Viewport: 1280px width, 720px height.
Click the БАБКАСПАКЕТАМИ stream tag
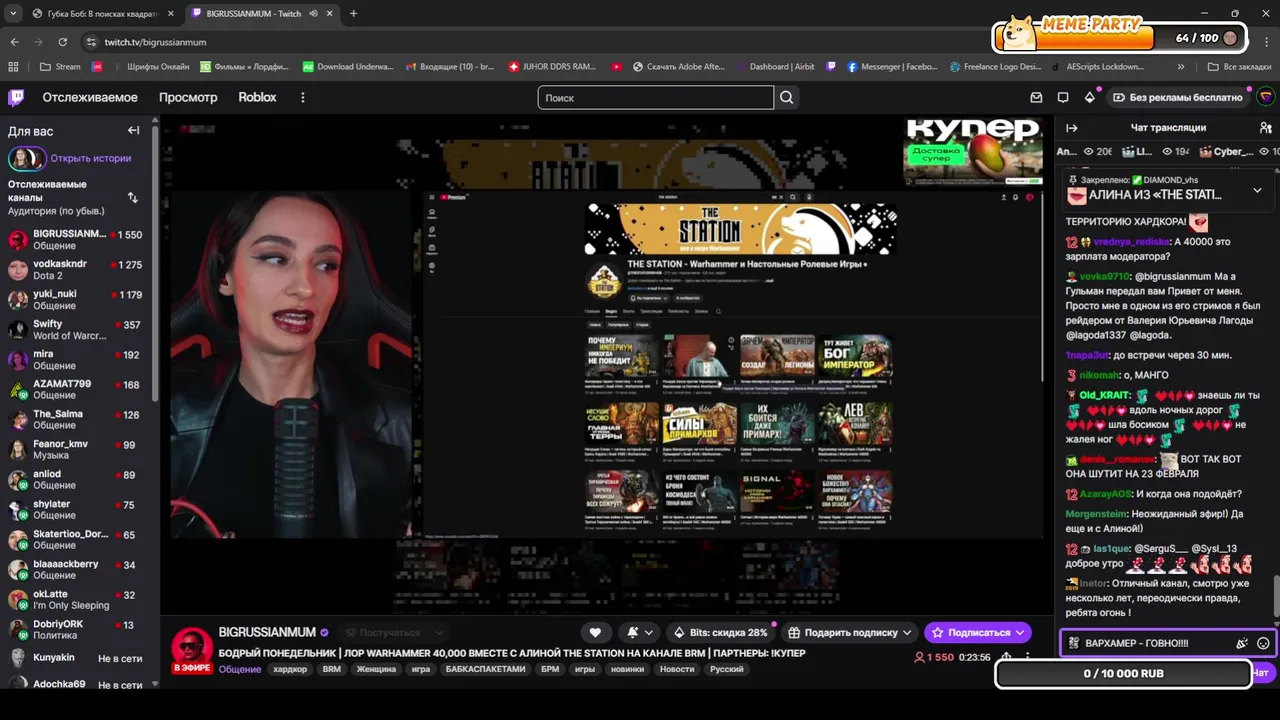(x=485, y=669)
